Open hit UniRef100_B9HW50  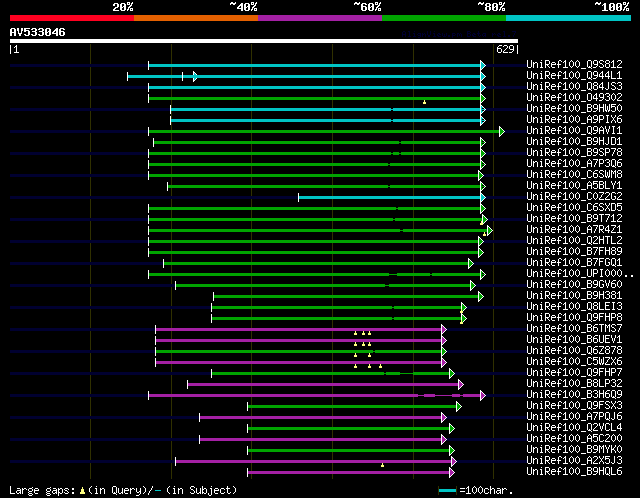[x=574, y=108]
